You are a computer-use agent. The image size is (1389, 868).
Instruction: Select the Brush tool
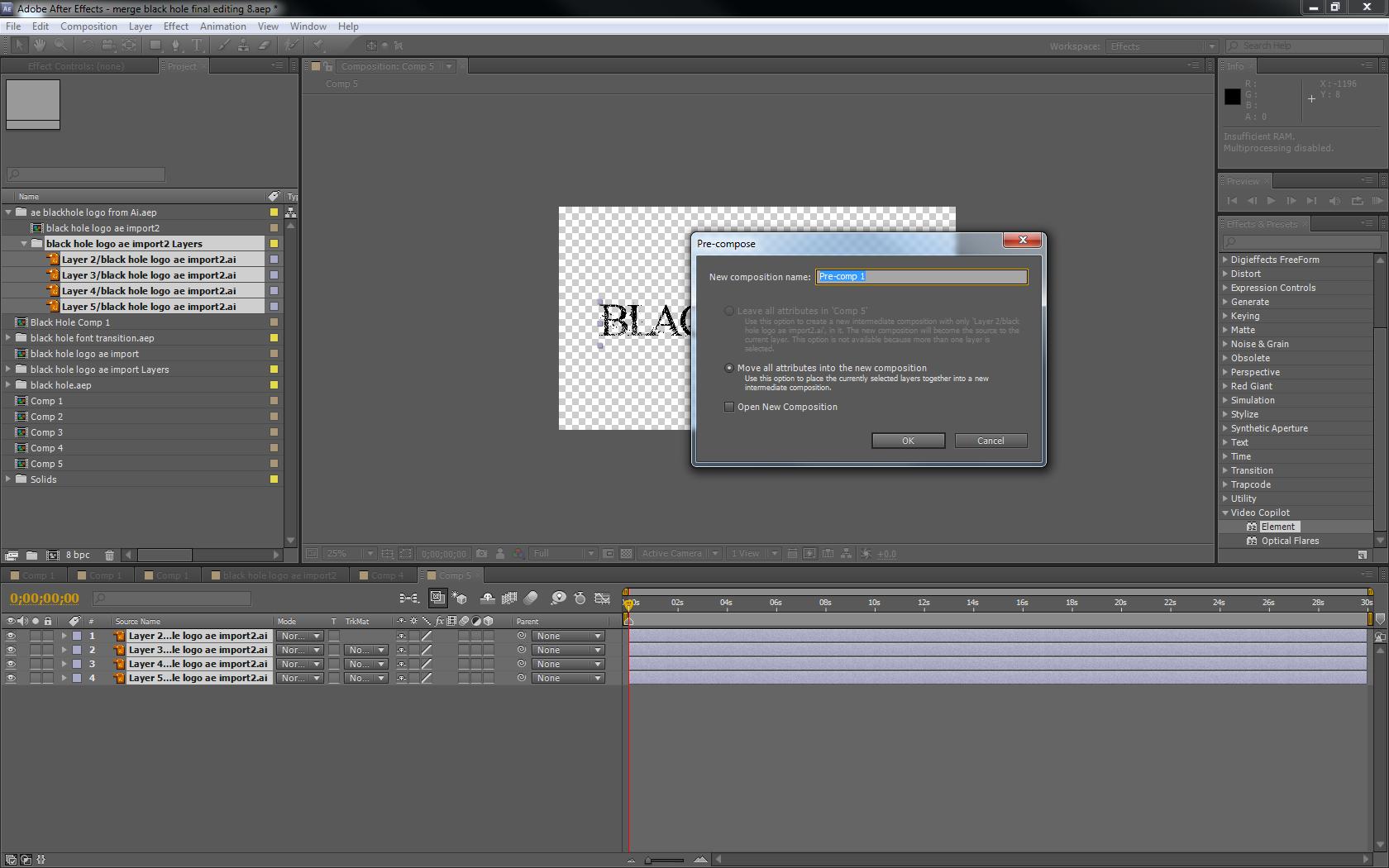(224, 45)
